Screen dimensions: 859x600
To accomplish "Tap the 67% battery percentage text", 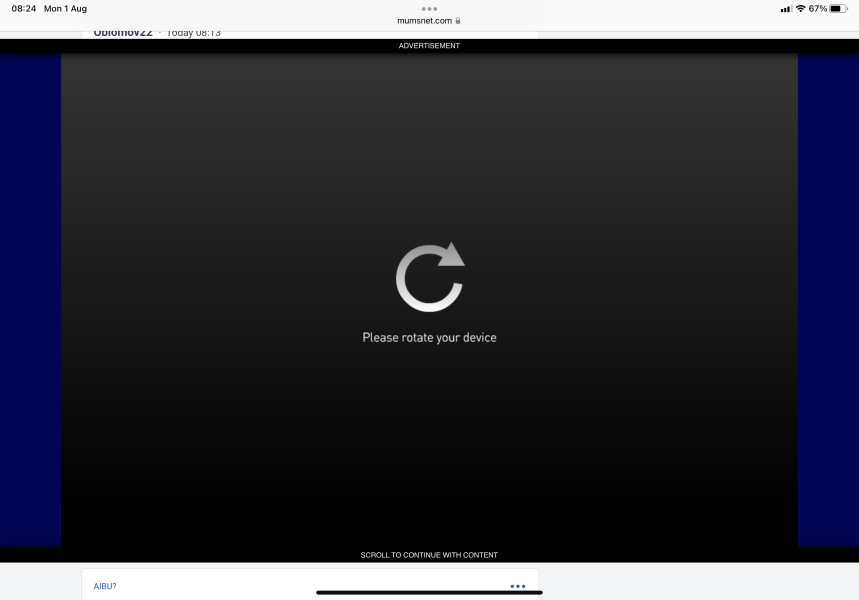I will pyautogui.click(x=817, y=9).
